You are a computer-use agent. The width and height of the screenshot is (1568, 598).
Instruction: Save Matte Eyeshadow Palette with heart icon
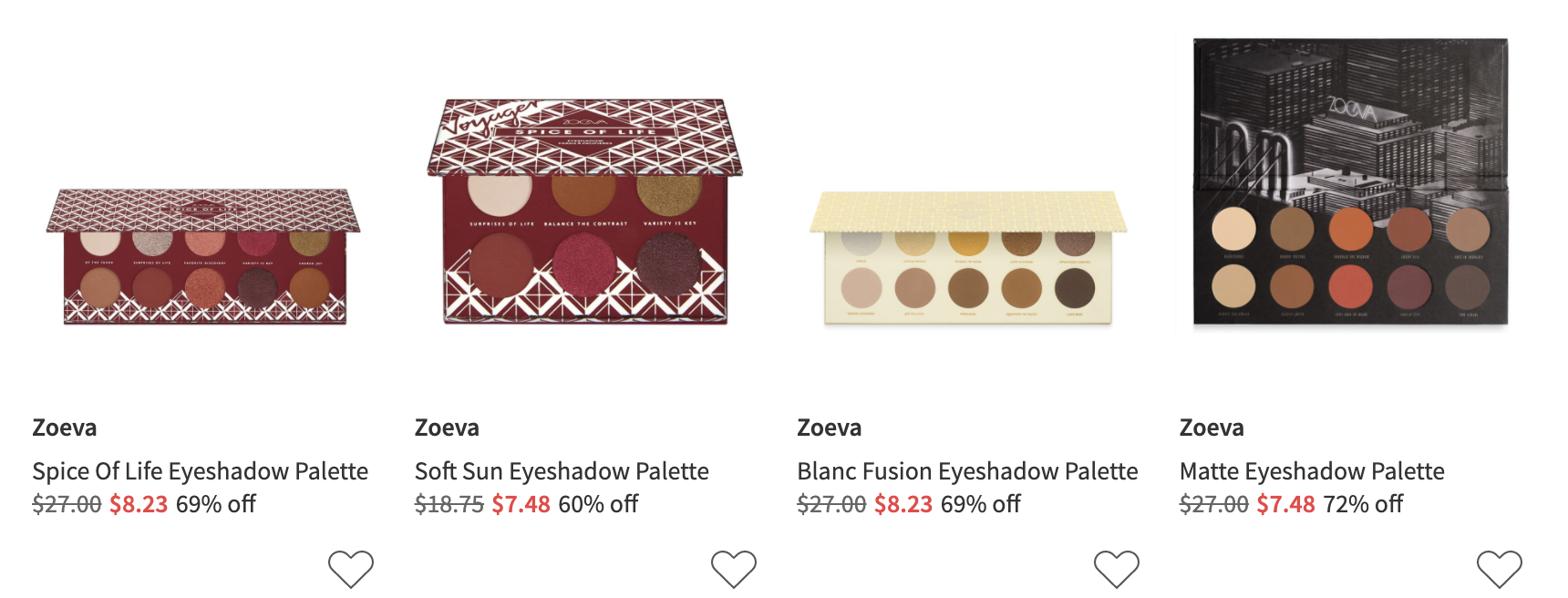pos(1500,569)
